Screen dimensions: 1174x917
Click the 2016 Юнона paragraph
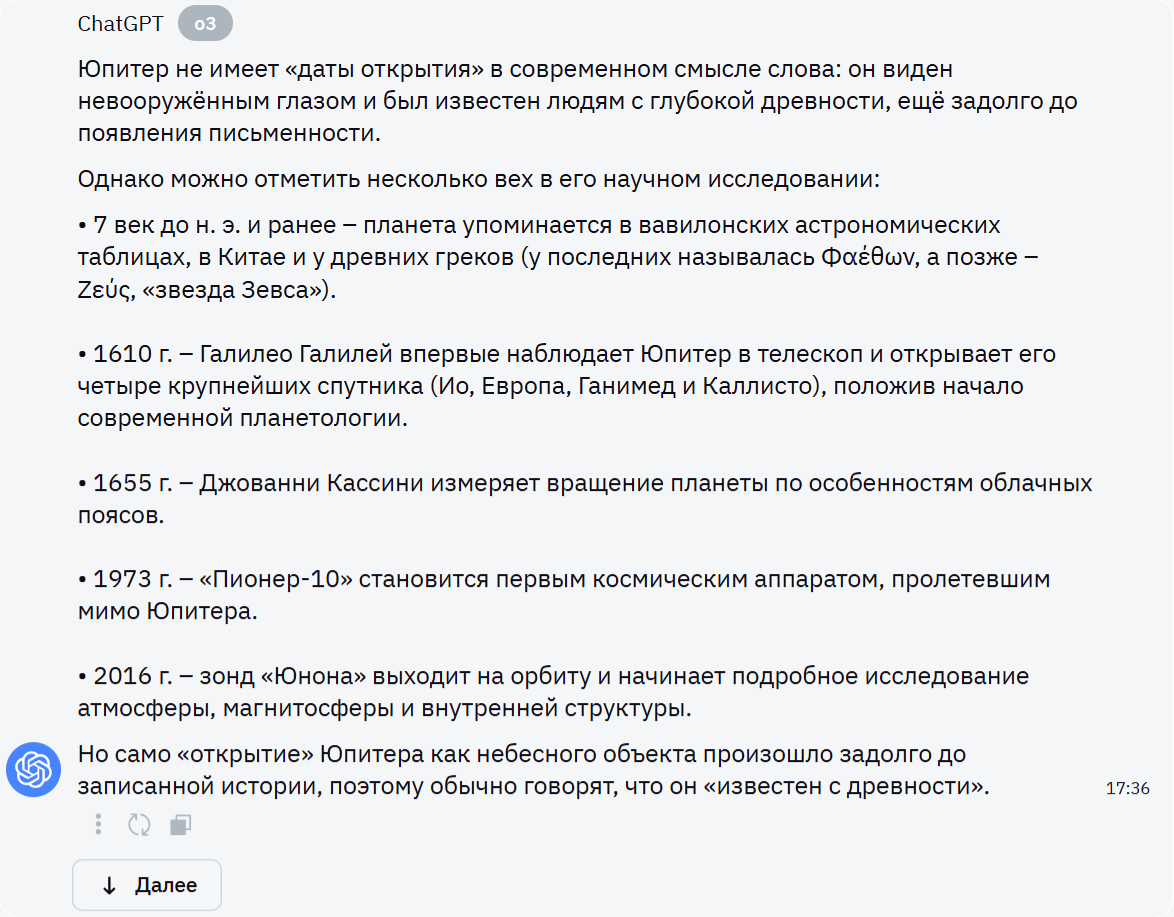coord(552,690)
